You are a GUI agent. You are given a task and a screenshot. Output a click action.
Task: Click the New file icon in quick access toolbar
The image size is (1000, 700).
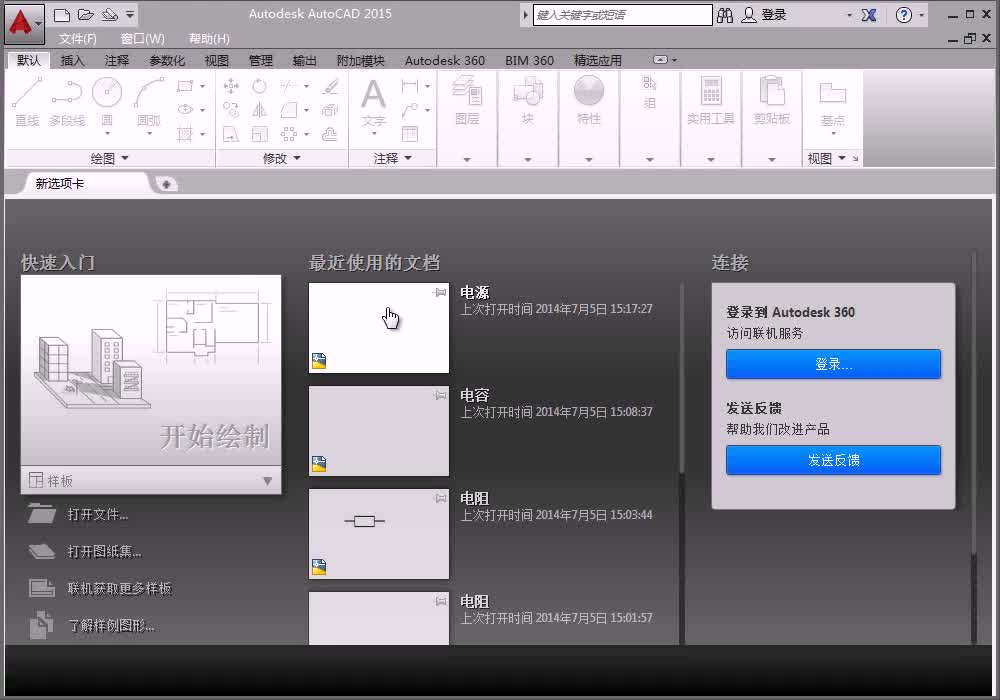(62, 15)
